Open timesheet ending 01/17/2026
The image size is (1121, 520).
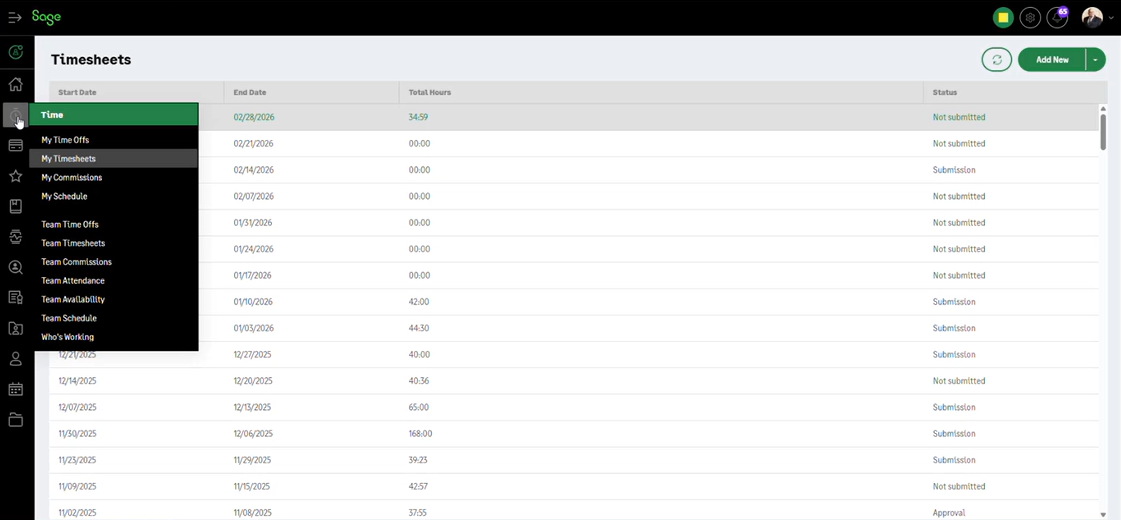click(253, 275)
